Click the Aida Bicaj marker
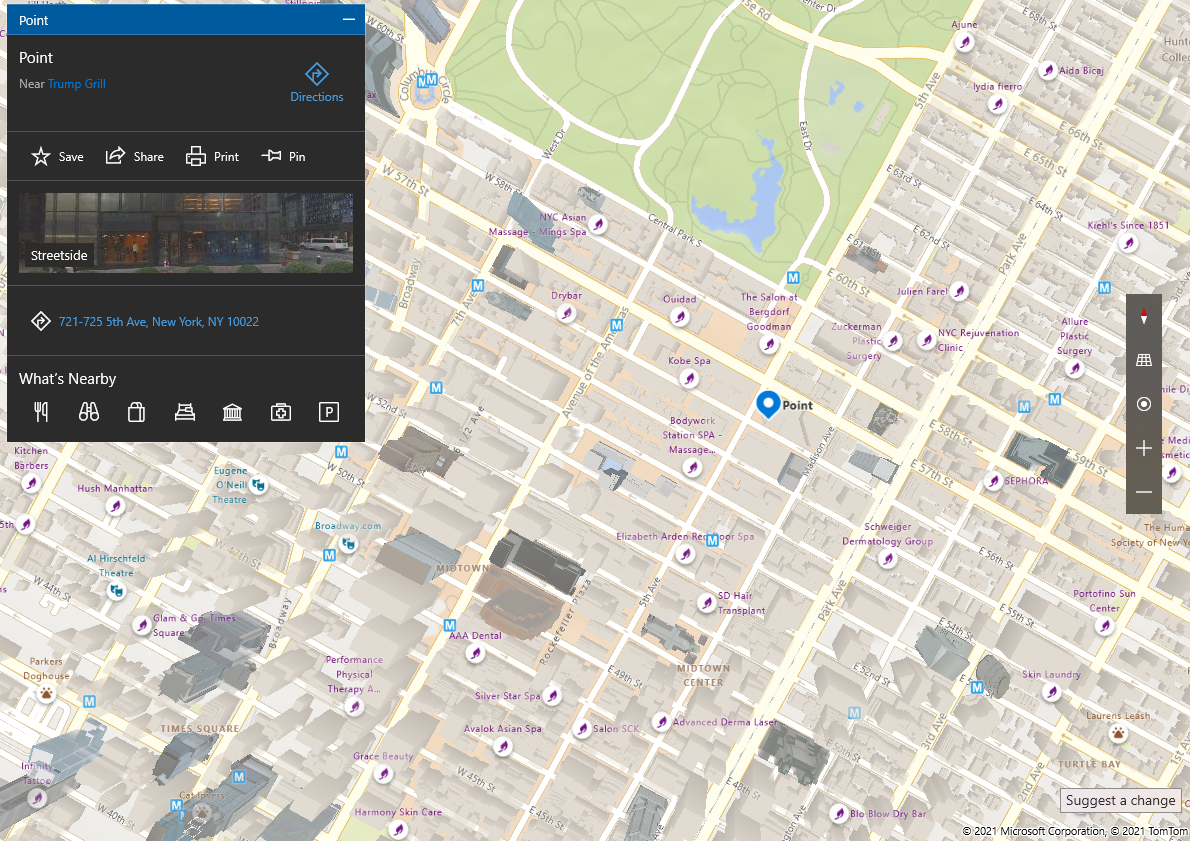This screenshot has height=841, width=1190. 1048,71
